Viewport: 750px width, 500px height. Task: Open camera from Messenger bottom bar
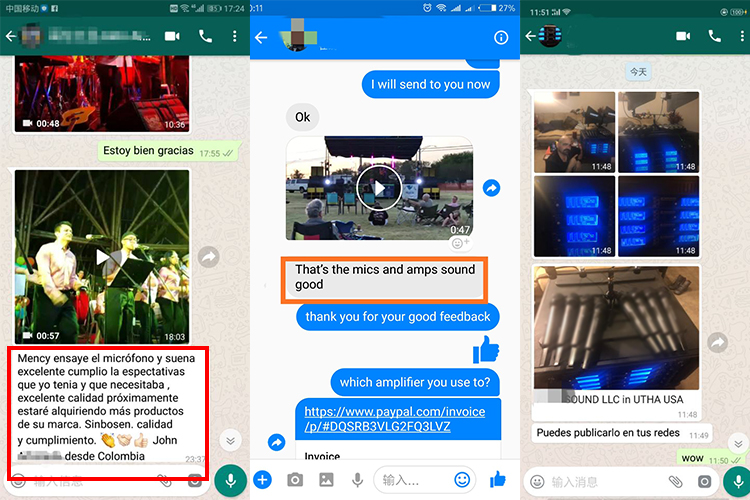(x=295, y=479)
